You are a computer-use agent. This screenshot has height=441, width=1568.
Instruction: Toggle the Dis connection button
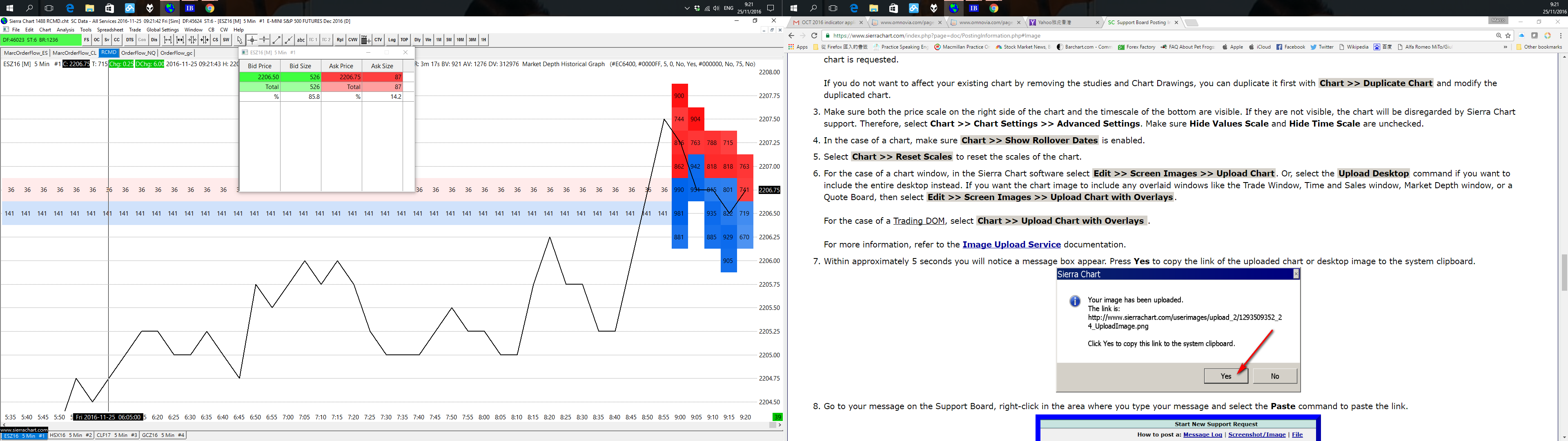(154, 40)
